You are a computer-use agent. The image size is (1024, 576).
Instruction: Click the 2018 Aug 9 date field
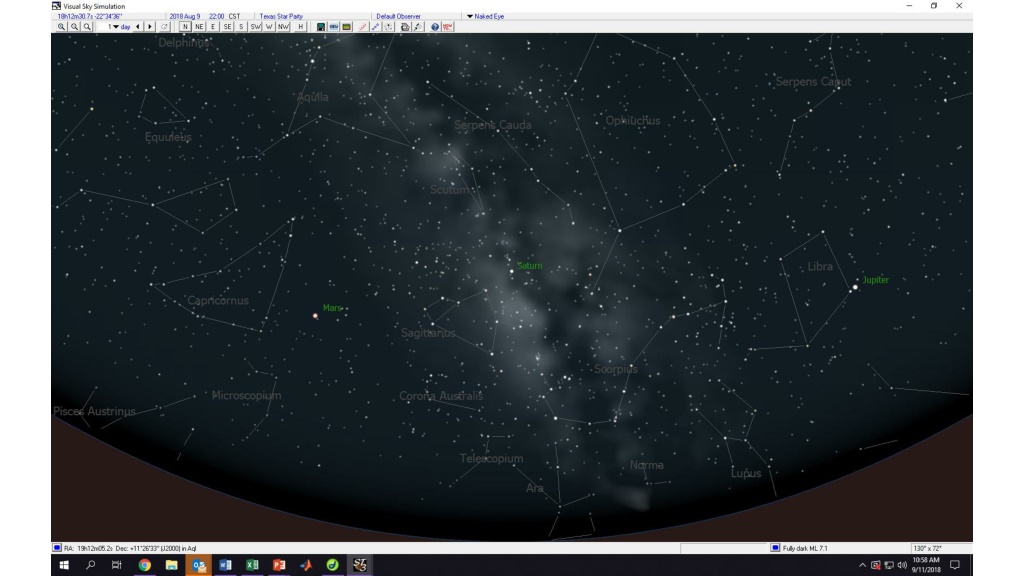point(185,16)
